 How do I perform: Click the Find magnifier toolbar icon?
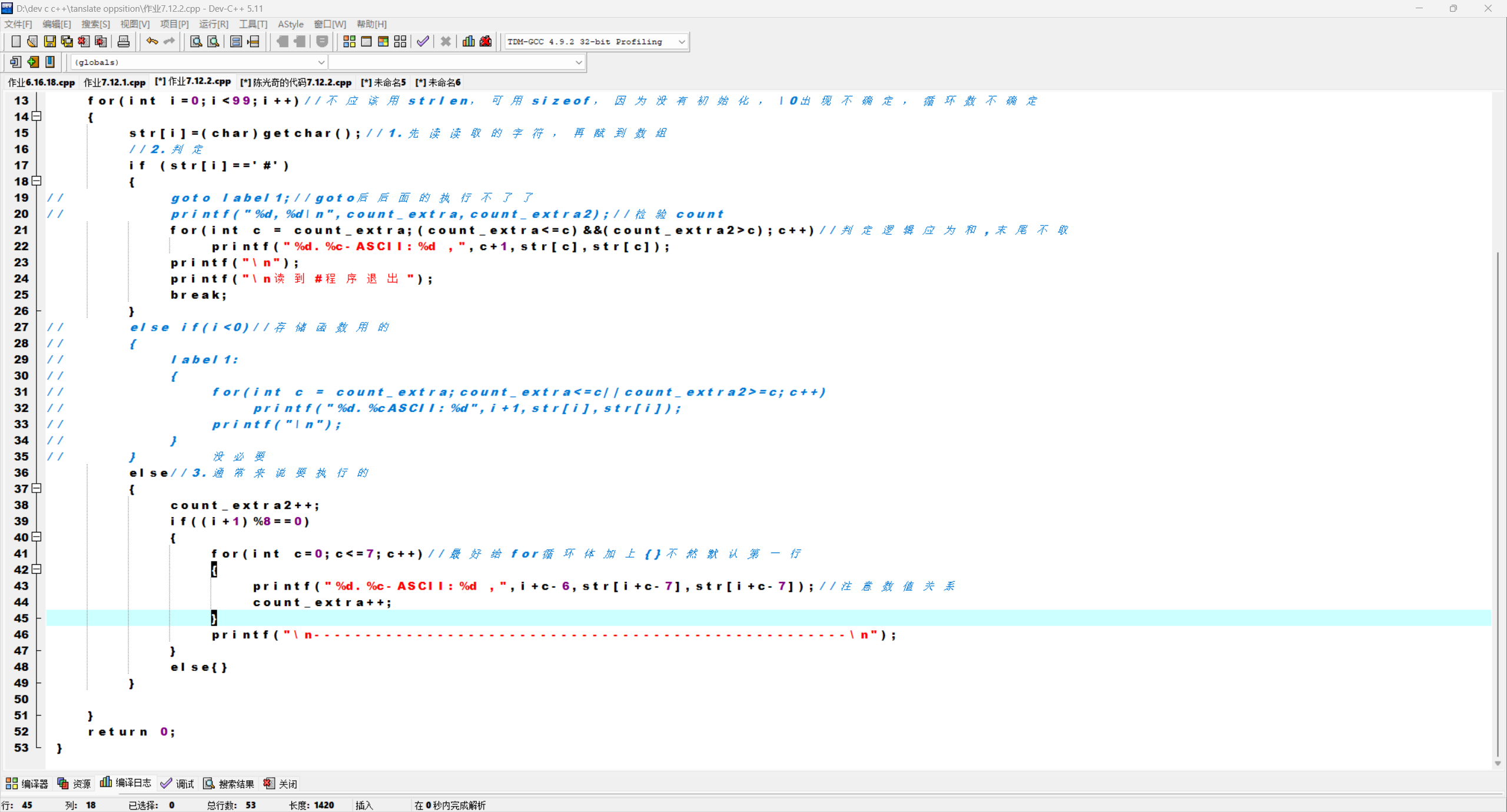click(x=196, y=41)
